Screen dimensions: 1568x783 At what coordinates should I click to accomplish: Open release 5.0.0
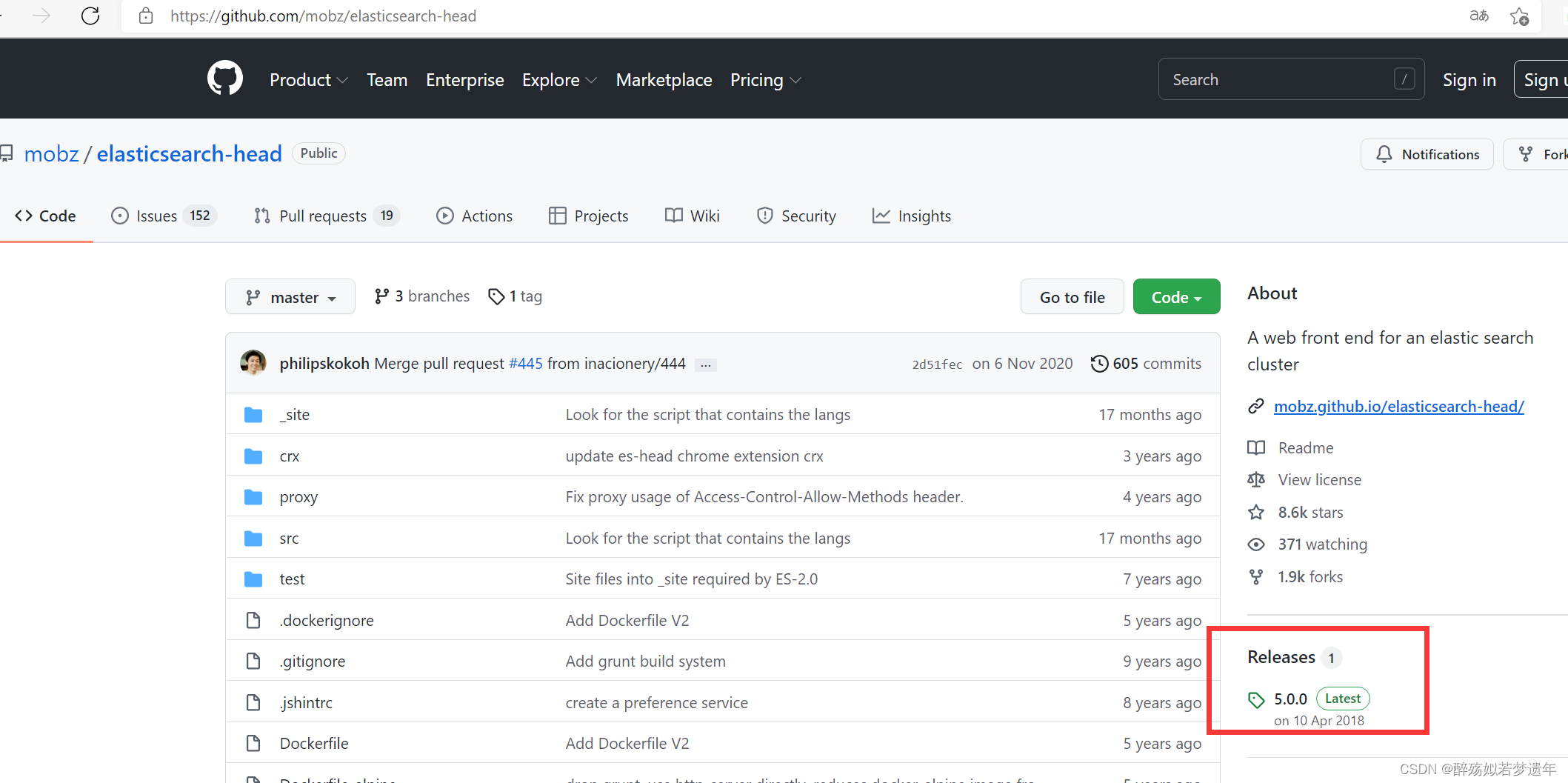[1290, 699]
